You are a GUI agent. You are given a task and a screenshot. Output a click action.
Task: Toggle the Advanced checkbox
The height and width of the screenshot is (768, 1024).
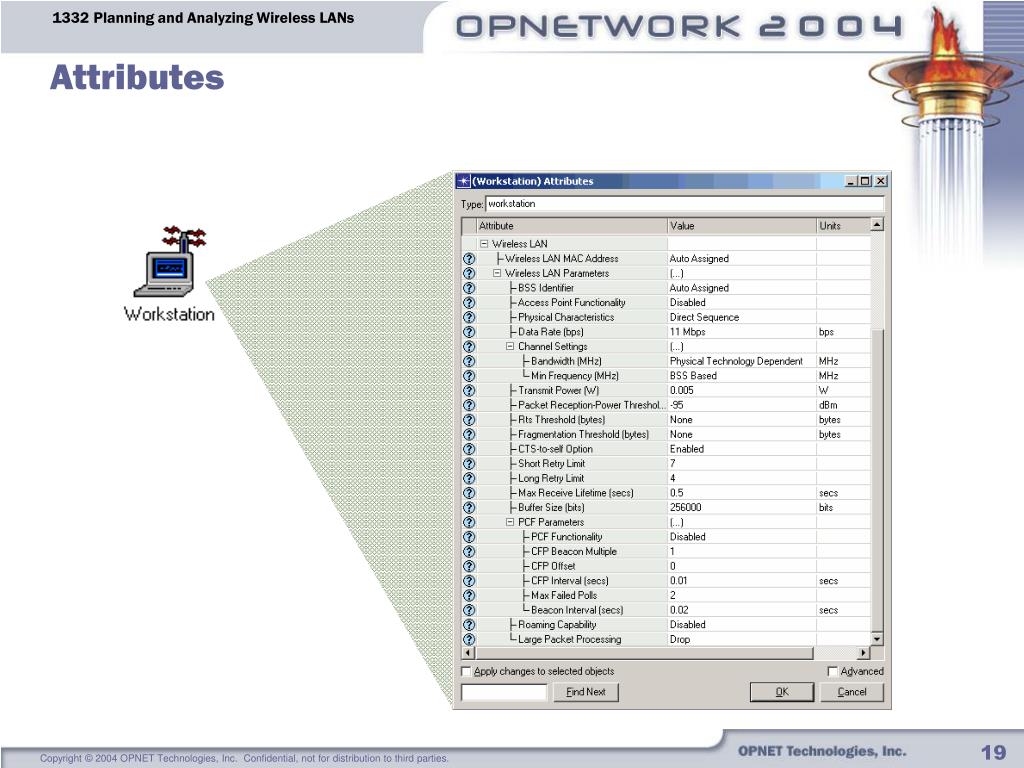point(833,671)
